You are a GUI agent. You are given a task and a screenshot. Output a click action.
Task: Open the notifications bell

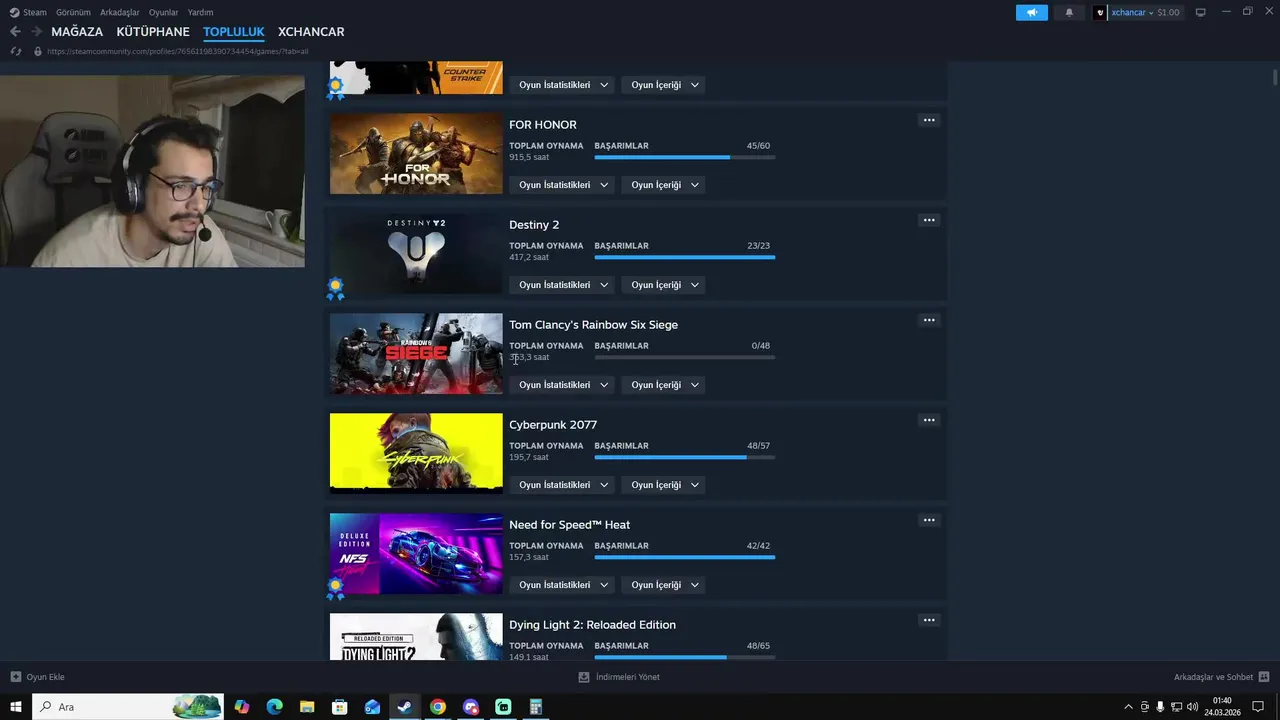click(1069, 12)
